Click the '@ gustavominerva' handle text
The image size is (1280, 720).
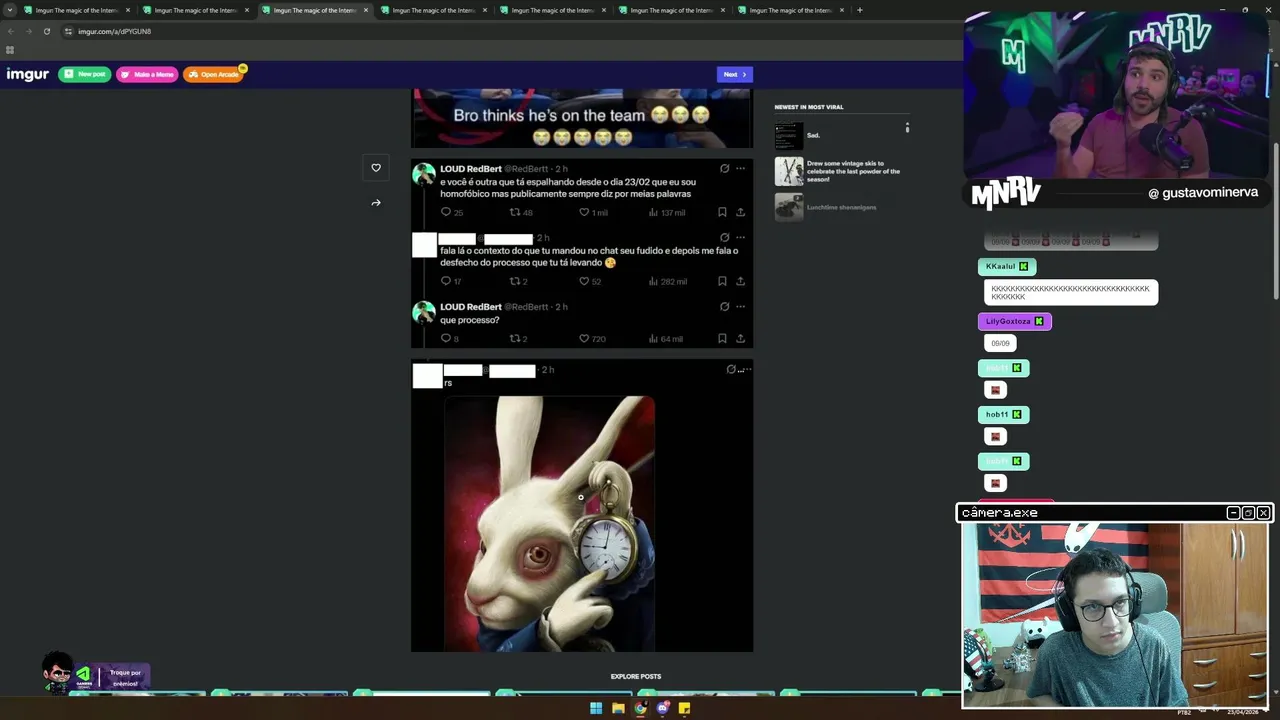[1203, 192]
